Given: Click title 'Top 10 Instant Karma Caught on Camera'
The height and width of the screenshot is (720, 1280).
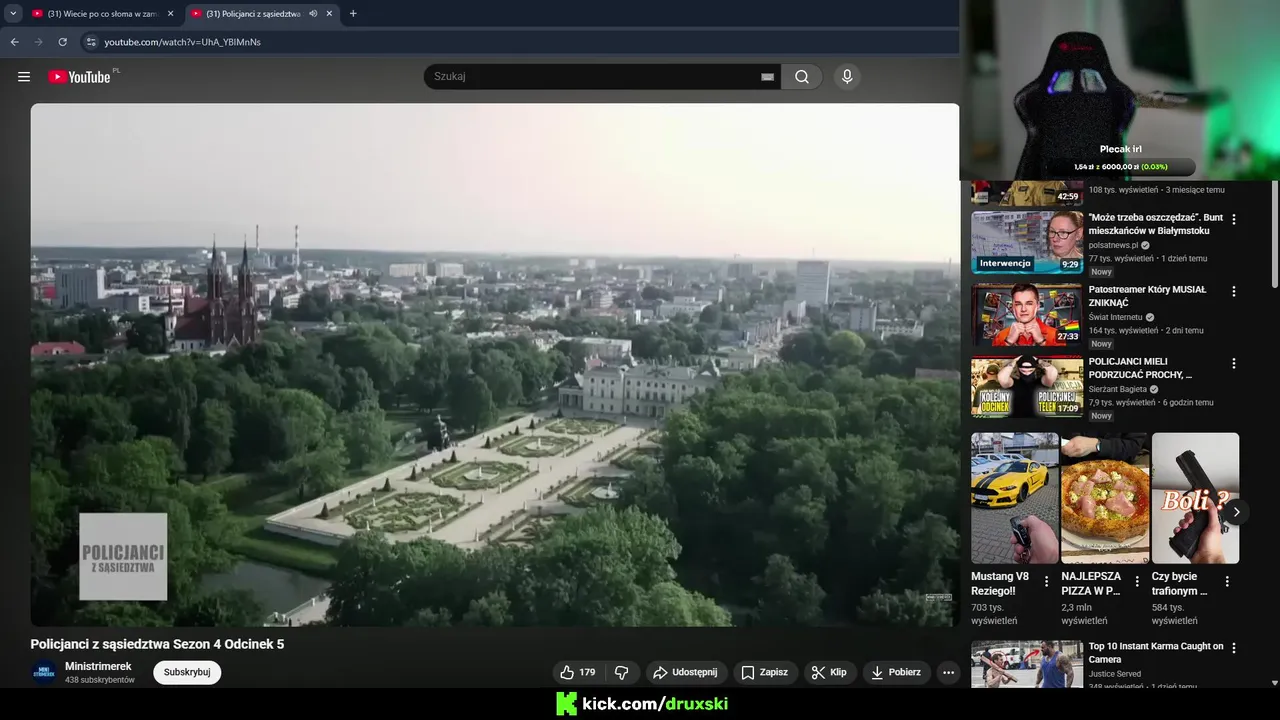Looking at the screenshot, I should point(1156,653).
